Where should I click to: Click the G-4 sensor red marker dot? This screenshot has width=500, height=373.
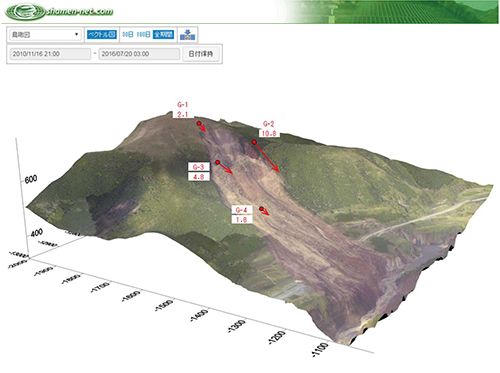click(x=262, y=209)
